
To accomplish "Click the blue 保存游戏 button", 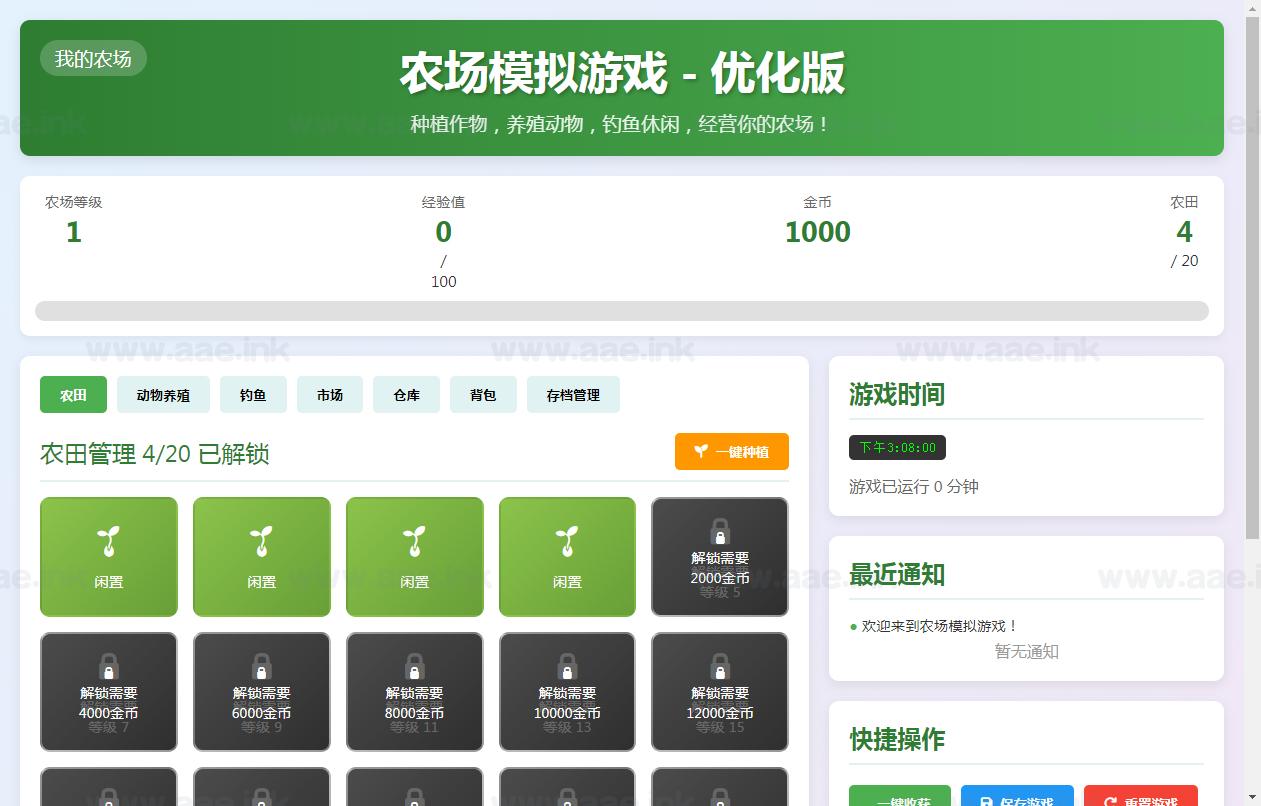I will coord(1017,797).
